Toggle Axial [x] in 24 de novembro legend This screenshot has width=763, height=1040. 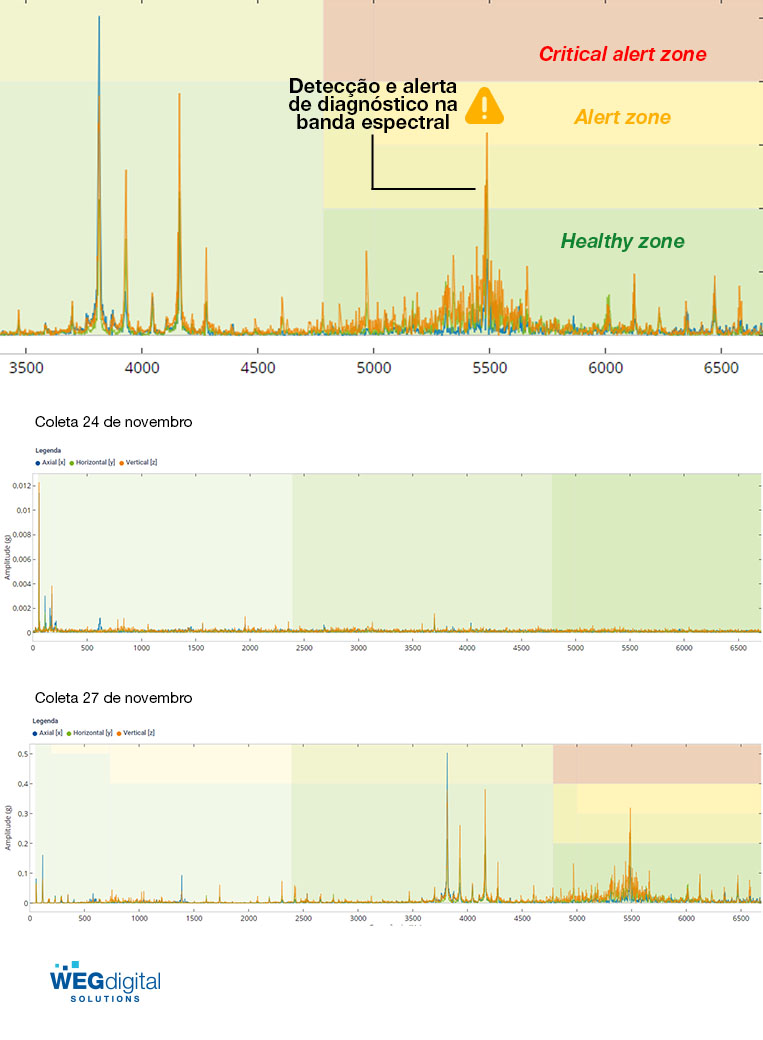[50, 462]
